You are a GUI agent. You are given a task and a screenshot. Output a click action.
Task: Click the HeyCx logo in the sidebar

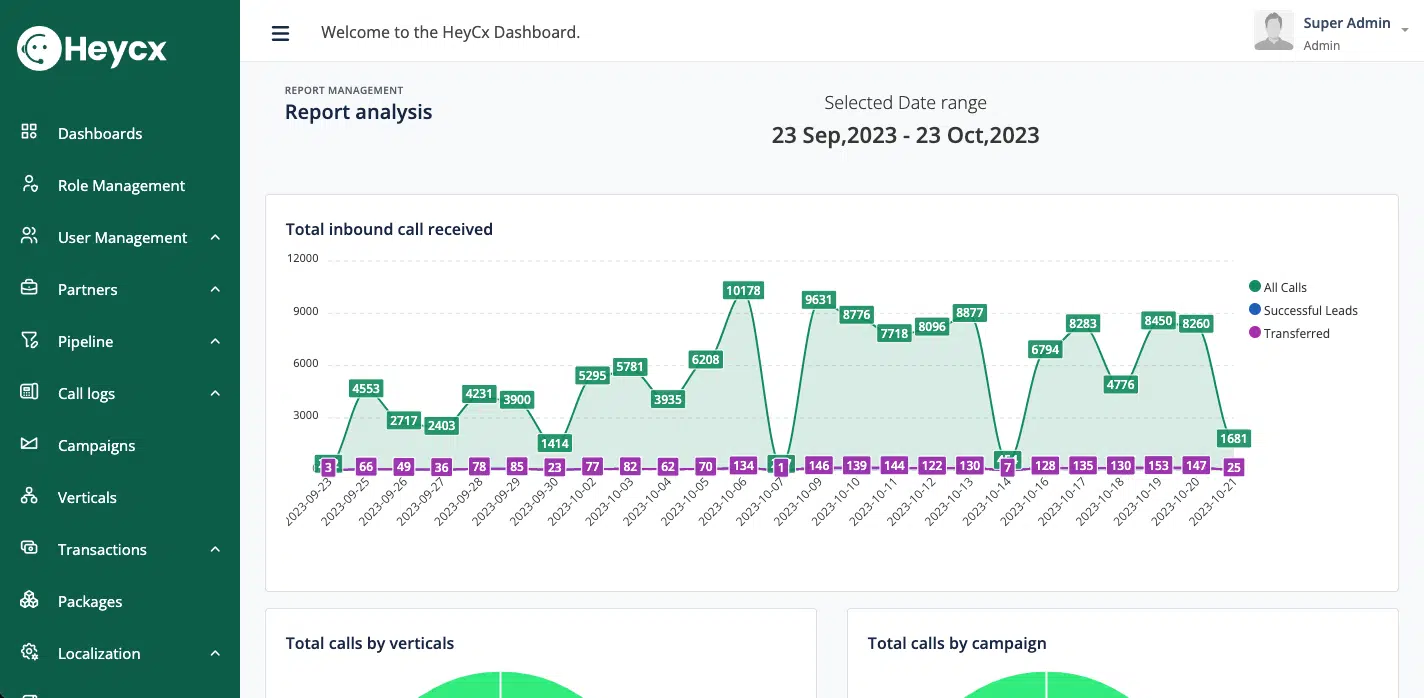pyautogui.click(x=92, y=48)
